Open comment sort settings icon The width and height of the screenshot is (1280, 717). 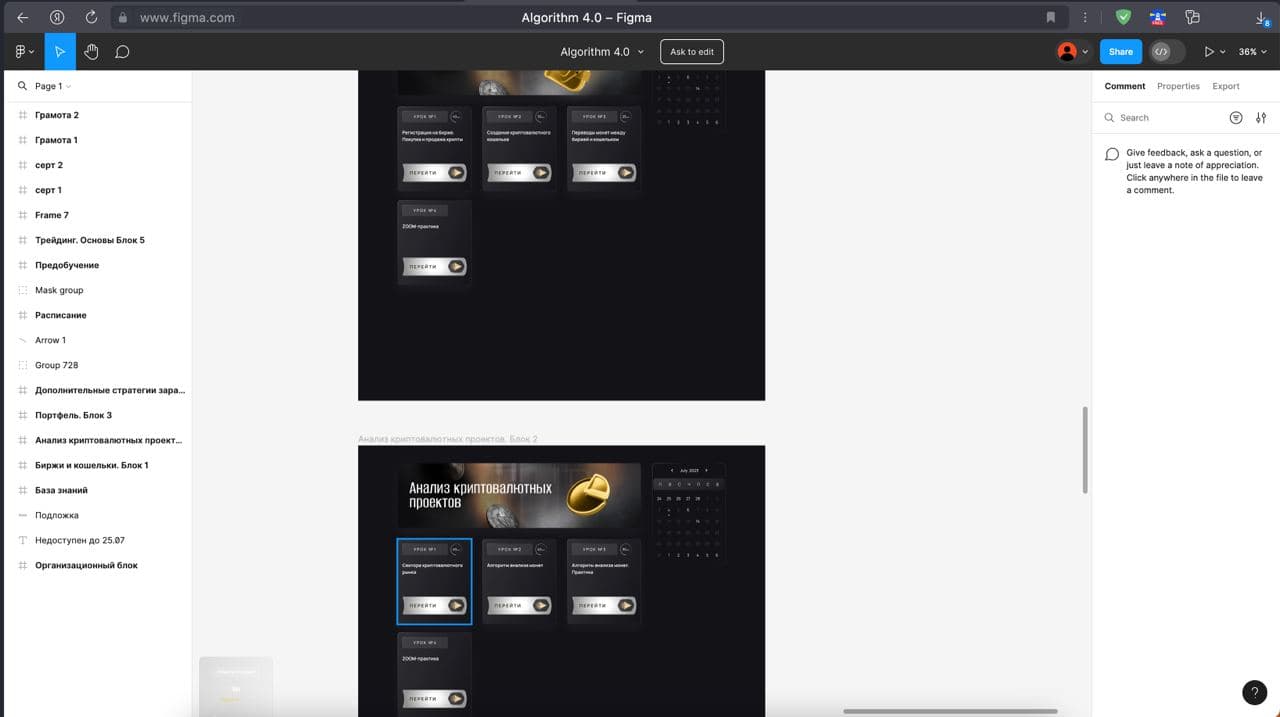click(x=1261, y=118)
